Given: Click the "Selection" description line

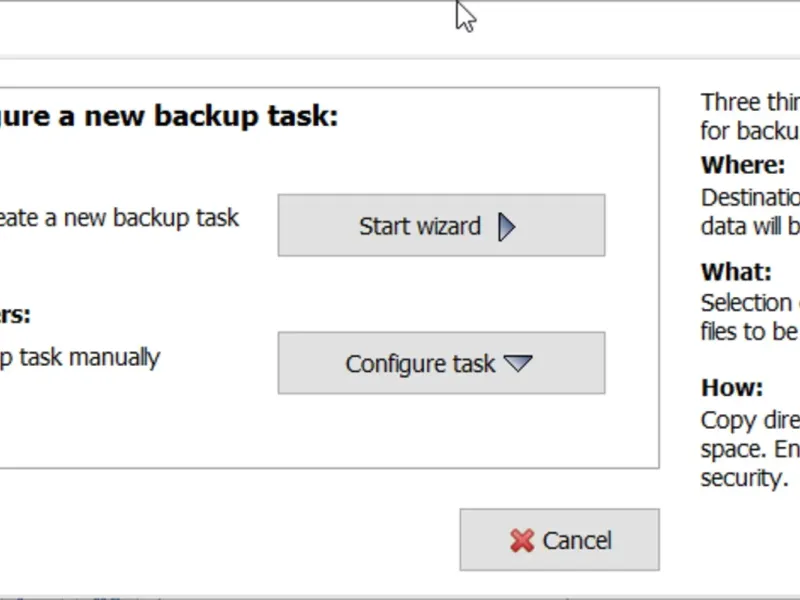Looking at the screenshot, I should (748, 303).
